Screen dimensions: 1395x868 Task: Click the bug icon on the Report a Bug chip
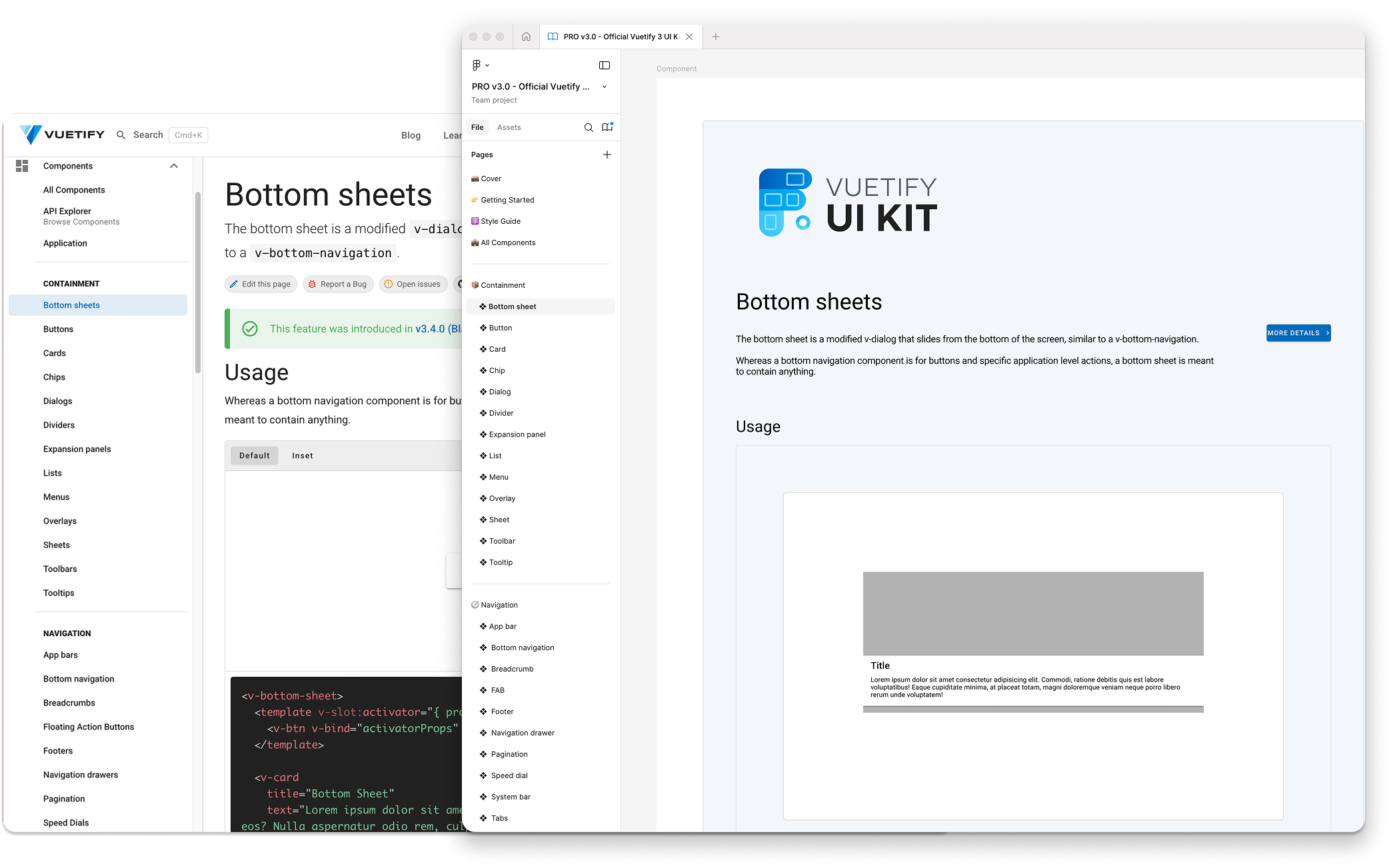(x=313, y=284)
